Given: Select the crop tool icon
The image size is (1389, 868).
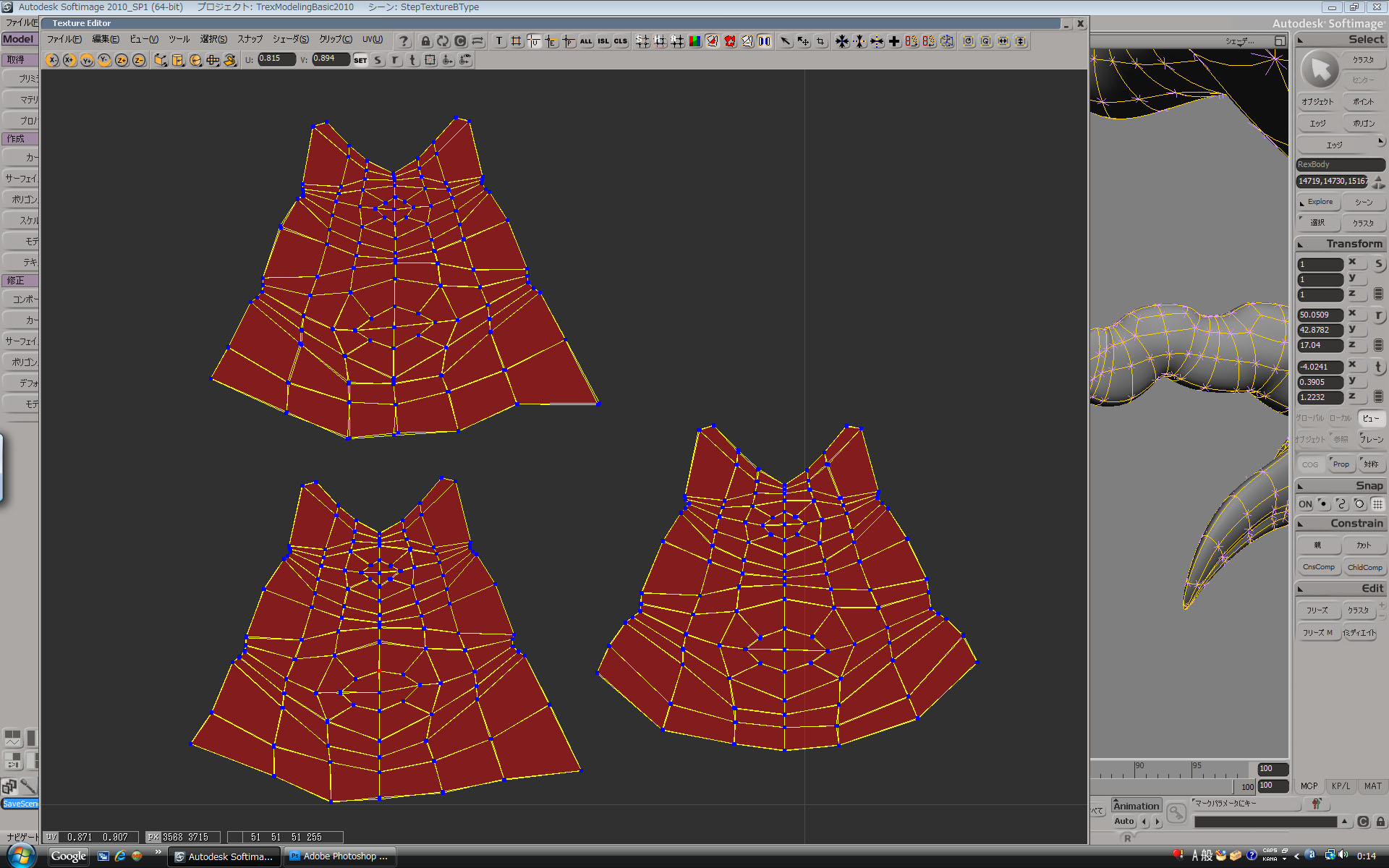Looking at the screenshot, I should click(x=820, y=41).
